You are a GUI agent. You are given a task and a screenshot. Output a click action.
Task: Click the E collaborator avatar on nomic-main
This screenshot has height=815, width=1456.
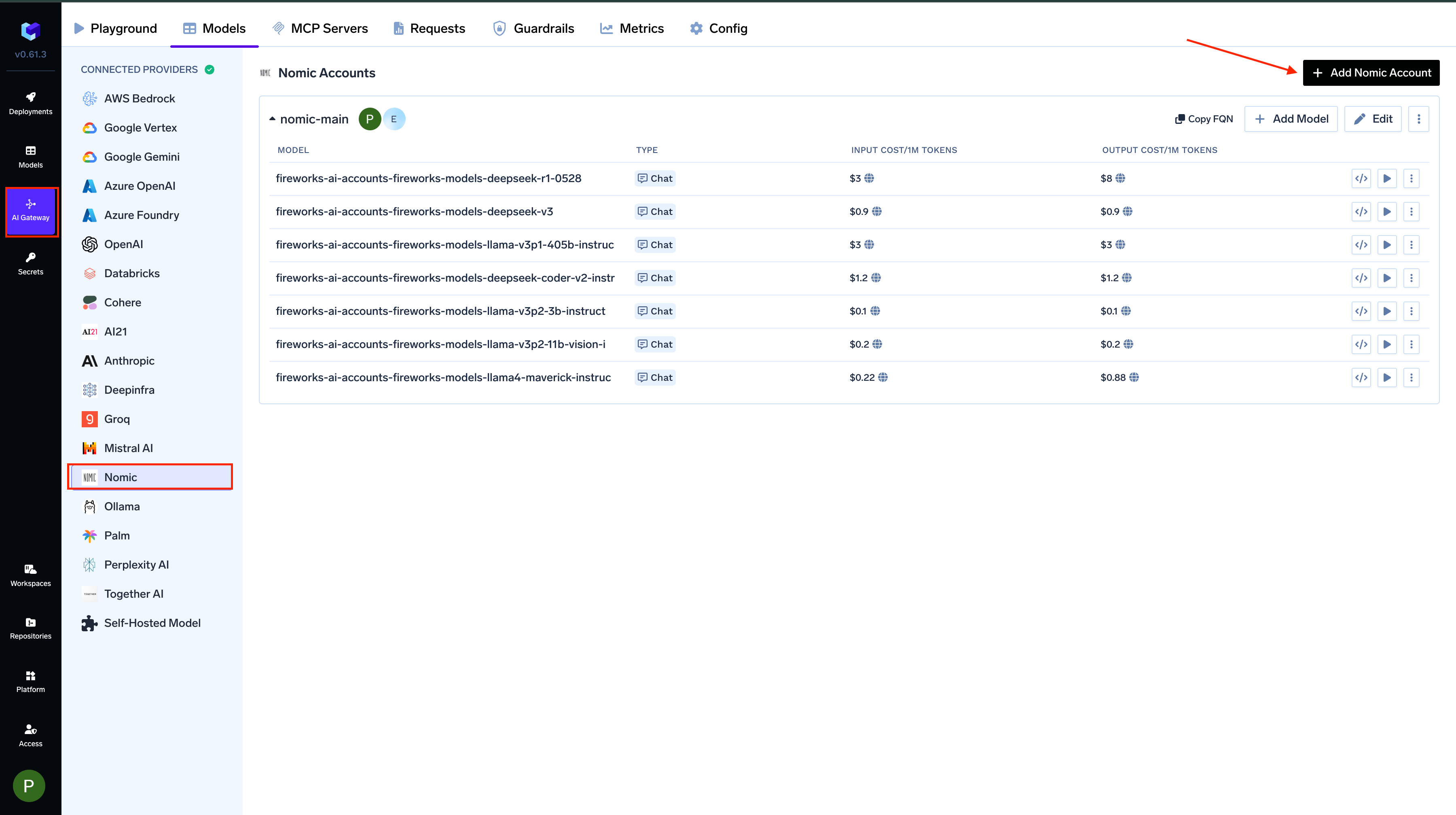394,119
